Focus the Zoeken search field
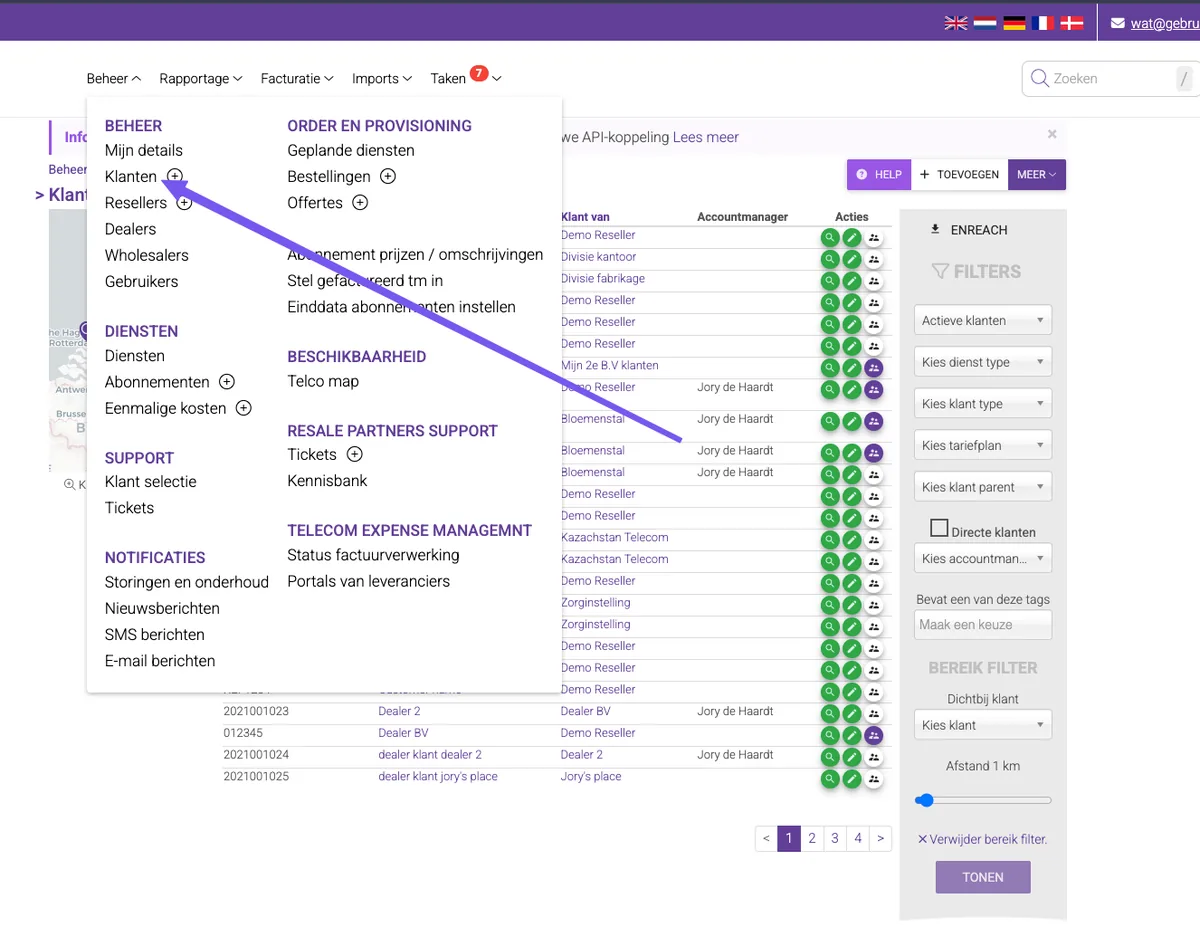This screenshot has width=1200, height=946. tap(1110, 79)
